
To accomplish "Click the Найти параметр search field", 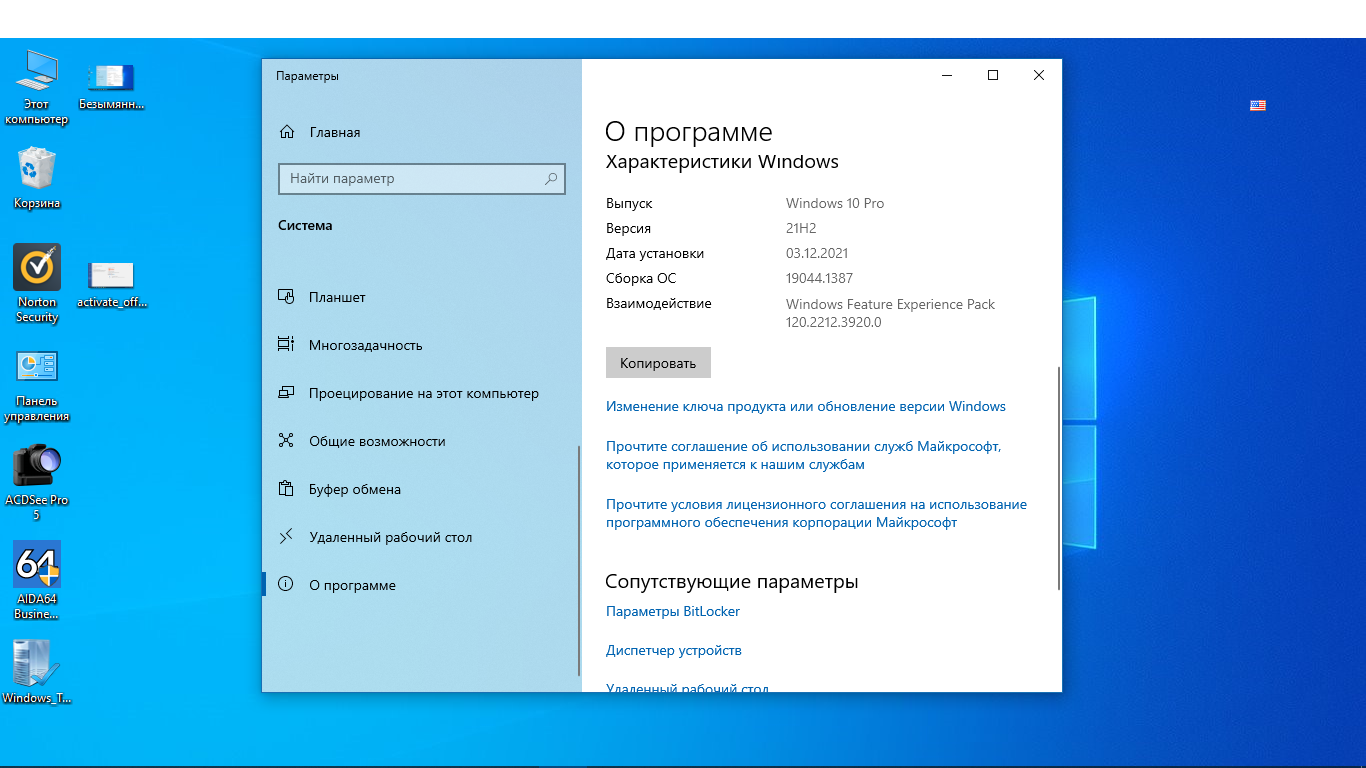I will [x=410, y=179].
